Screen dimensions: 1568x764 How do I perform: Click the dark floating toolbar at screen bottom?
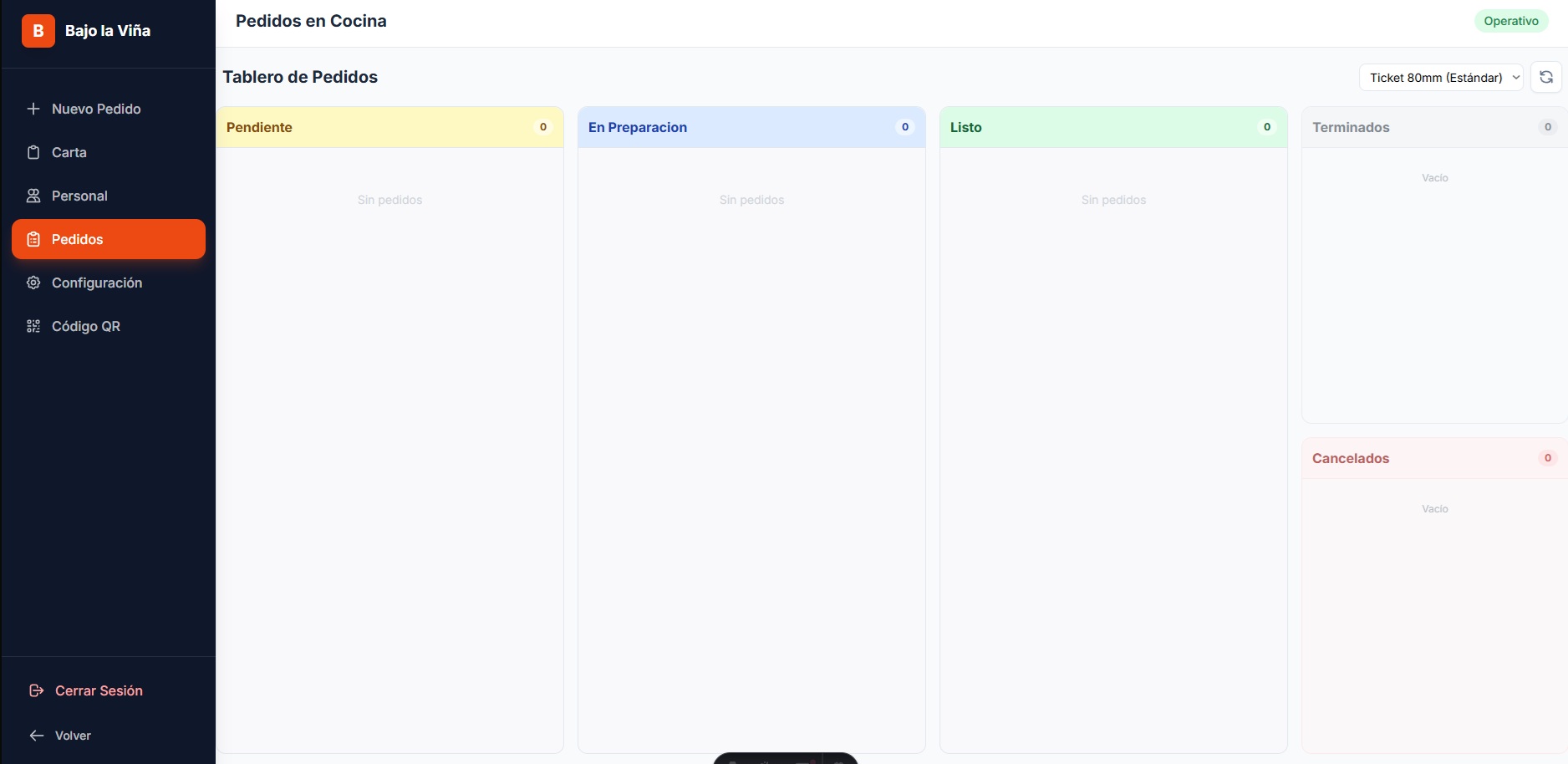point(784,759)
